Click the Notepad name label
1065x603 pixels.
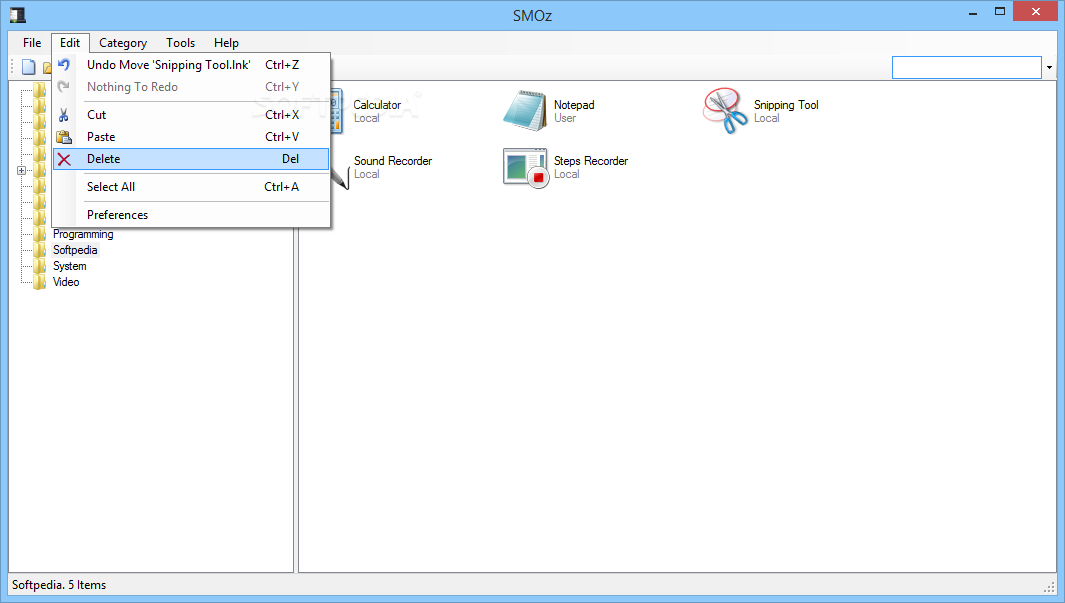click(x=574, y=105)
